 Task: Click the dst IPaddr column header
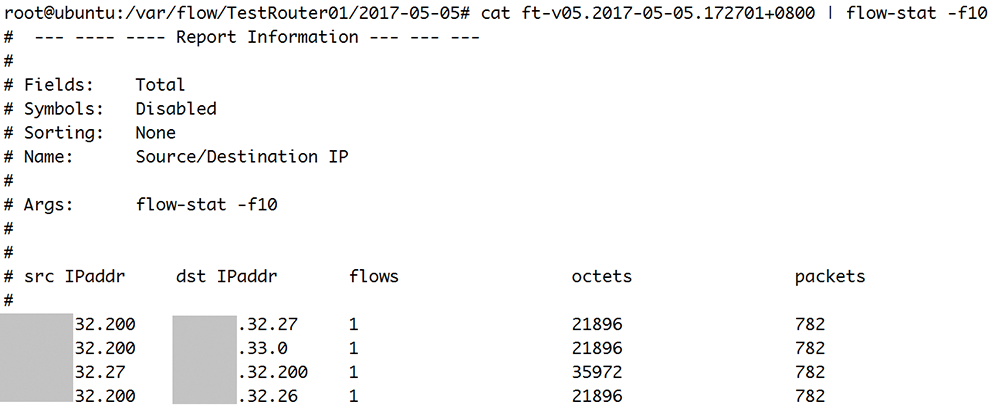point(226,276)
